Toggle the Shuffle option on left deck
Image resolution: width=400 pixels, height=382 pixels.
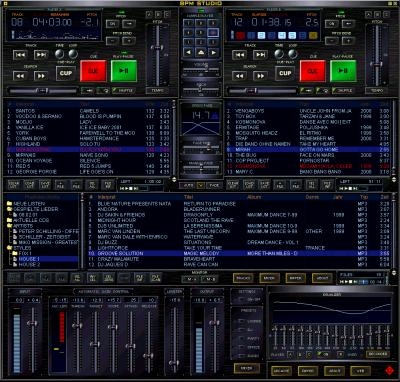[x=123, y=90]
